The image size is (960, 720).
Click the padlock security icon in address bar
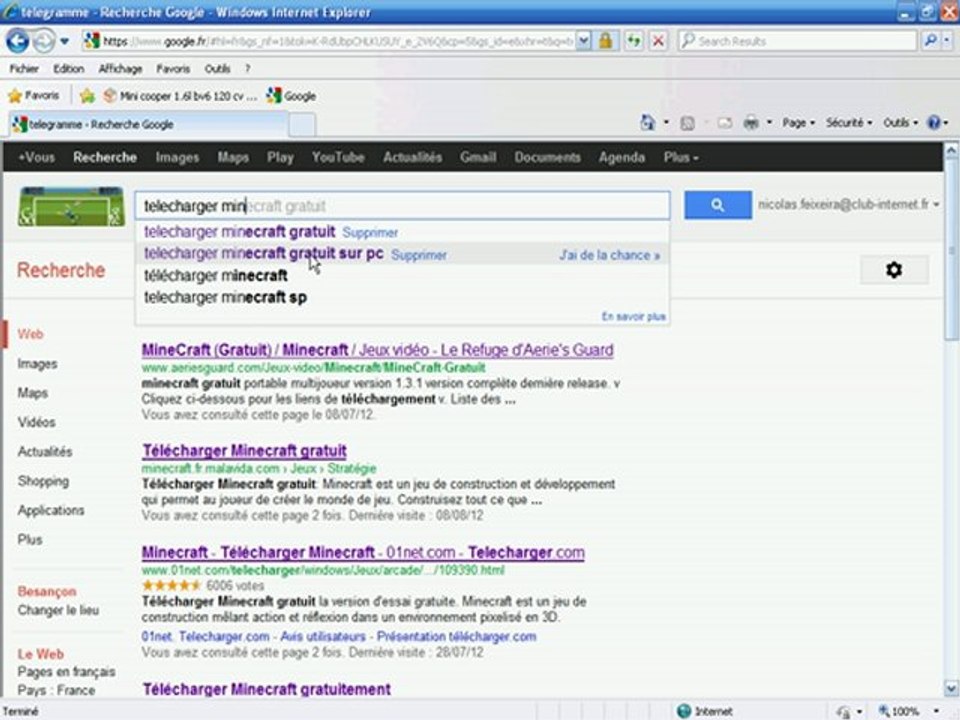click(x=606, y=41)
